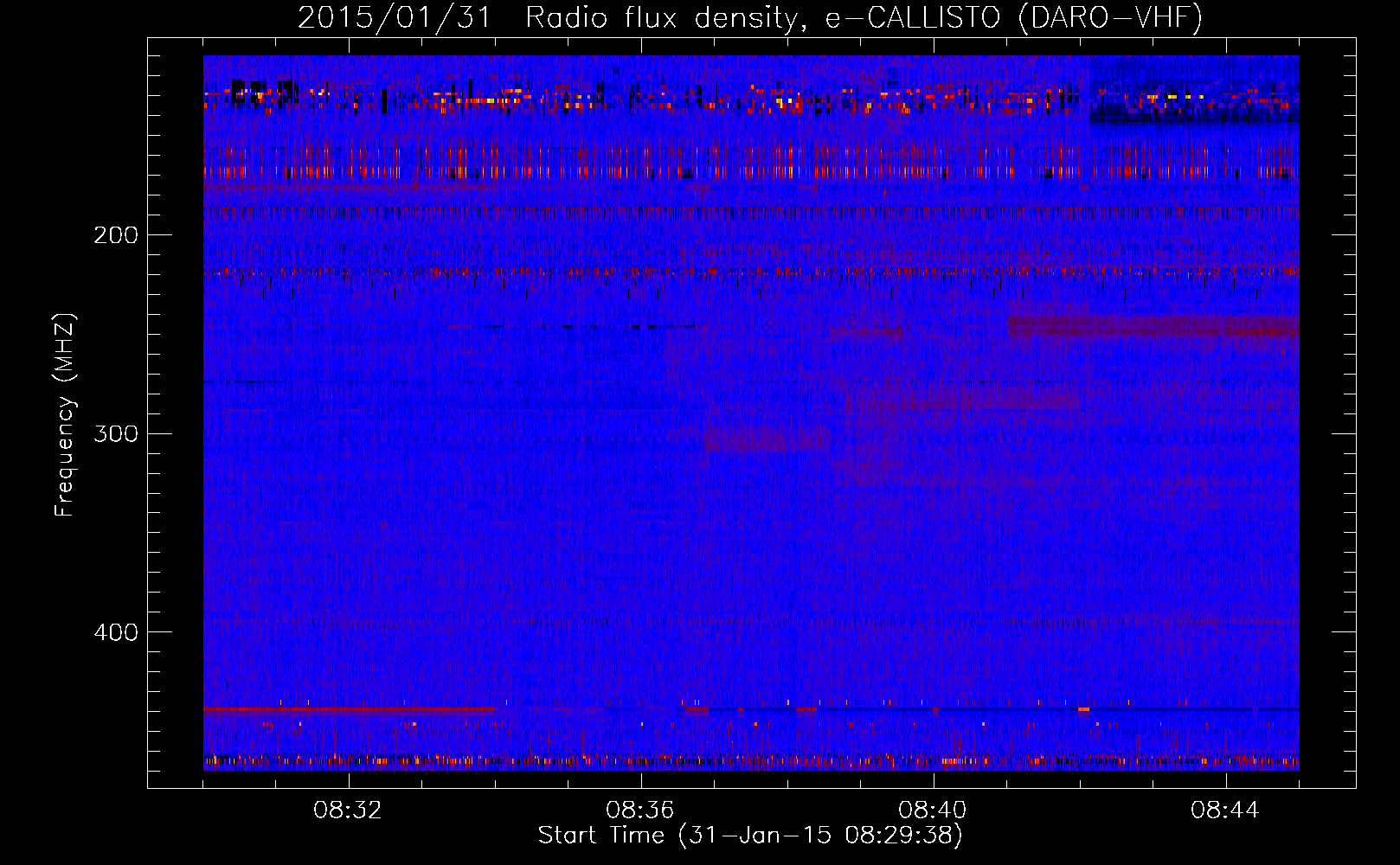Click the plot title '2015/01/31 Radio flux density'
This screenshot has width=1400, height=865.
[750, 17]
